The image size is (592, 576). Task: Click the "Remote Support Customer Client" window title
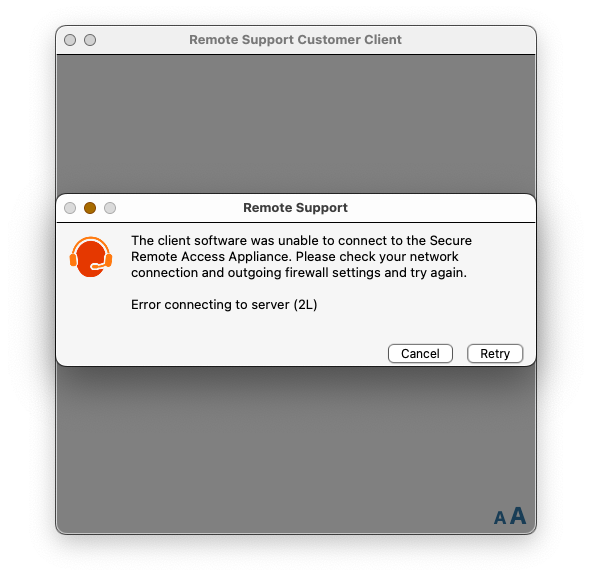click(x=295, y=40)
